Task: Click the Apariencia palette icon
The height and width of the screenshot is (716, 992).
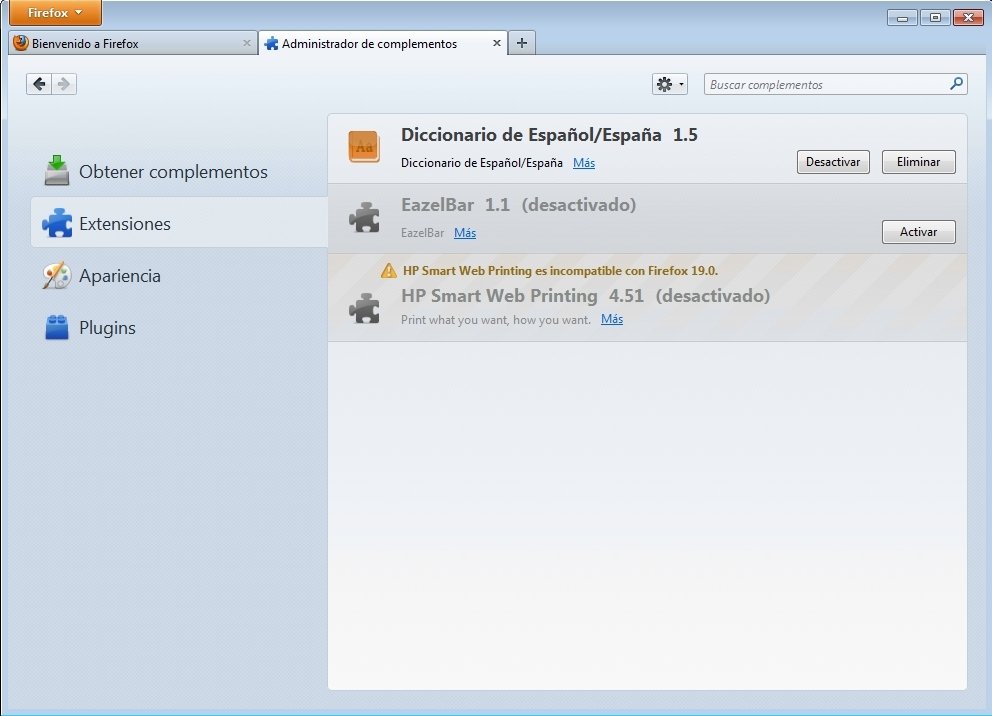Action: coord(57,275)
